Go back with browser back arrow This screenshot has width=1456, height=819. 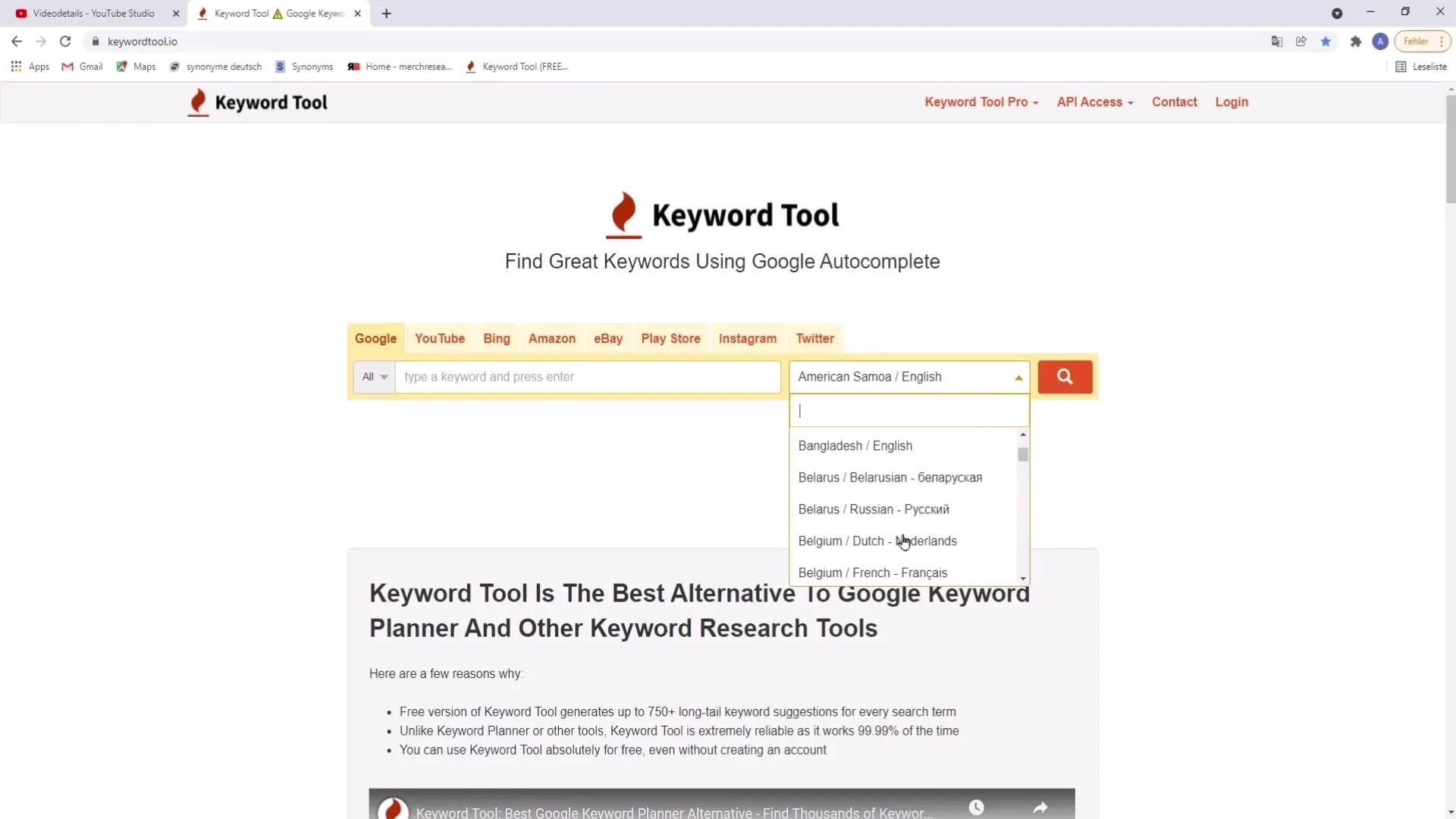pos(17,42)
